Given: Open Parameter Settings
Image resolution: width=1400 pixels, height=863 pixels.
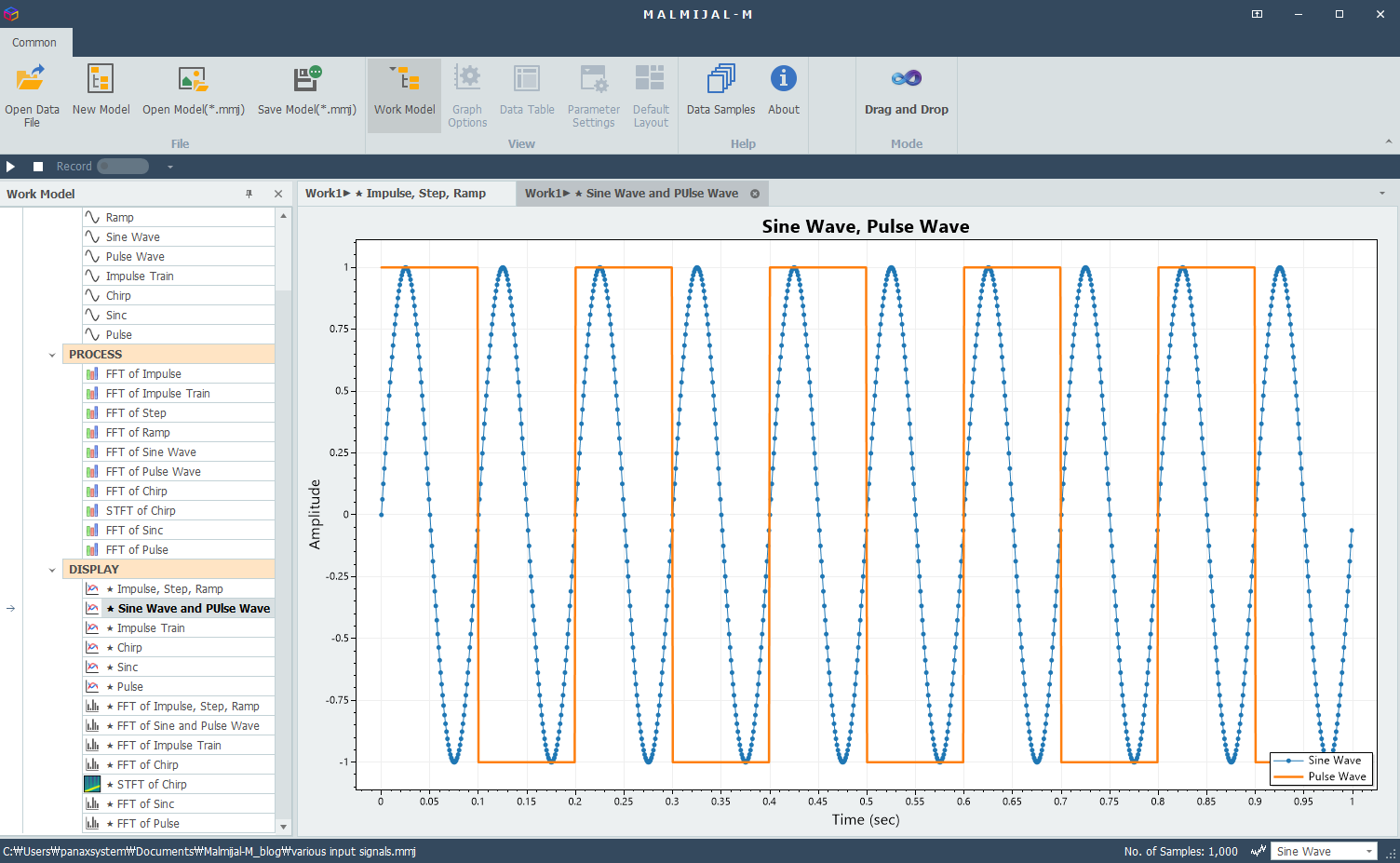Looking at the screenshot, I should click(594, 96).
